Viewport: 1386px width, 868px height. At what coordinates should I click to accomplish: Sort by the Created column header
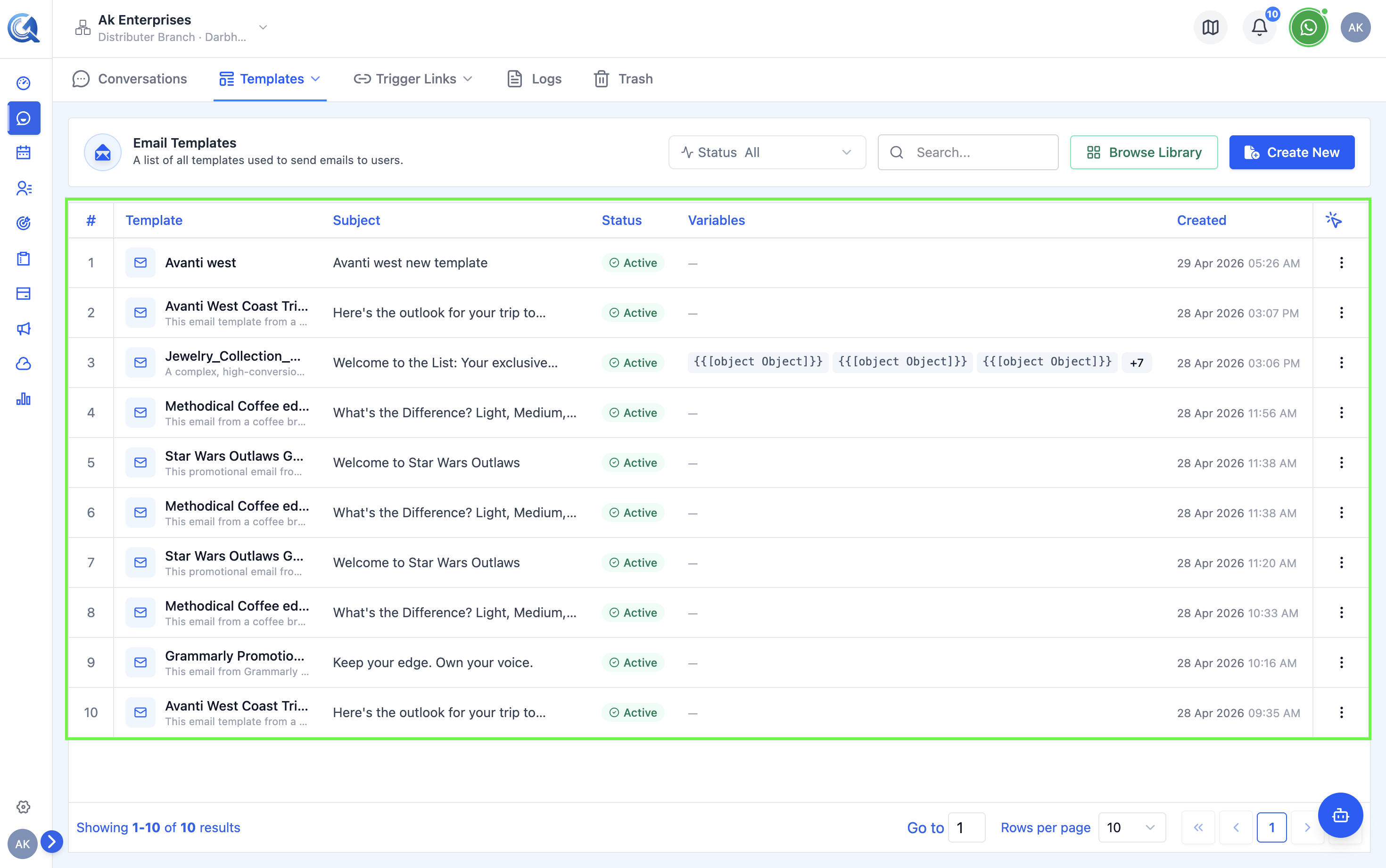[1201, 220]
